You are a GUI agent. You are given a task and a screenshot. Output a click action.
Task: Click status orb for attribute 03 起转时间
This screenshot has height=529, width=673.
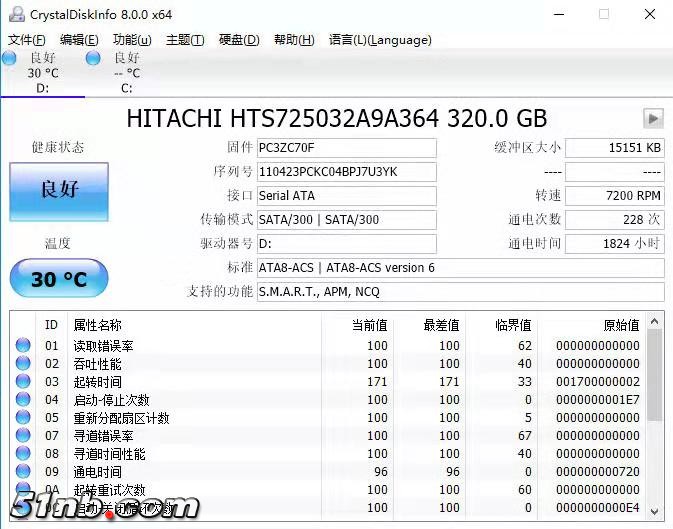tap(23, 381)
